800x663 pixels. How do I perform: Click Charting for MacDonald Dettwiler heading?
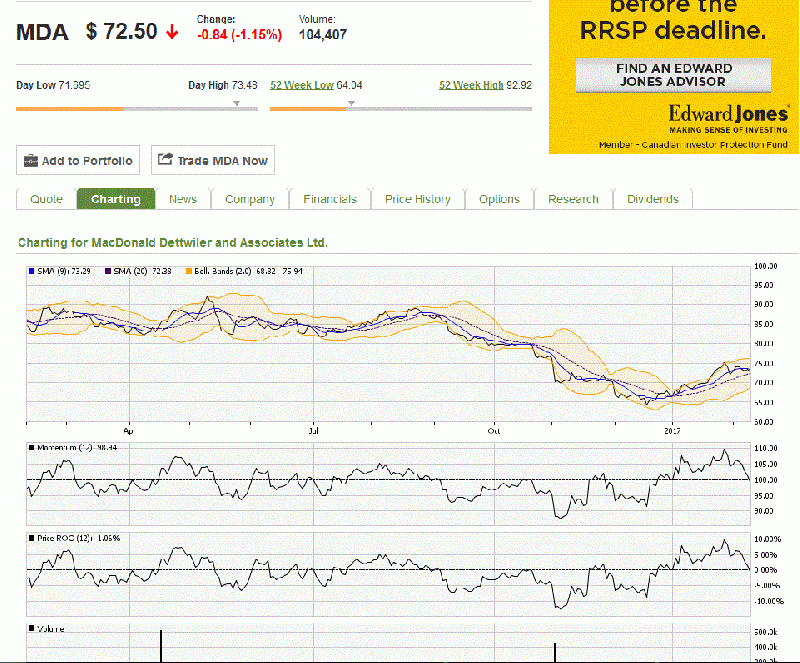172,243
